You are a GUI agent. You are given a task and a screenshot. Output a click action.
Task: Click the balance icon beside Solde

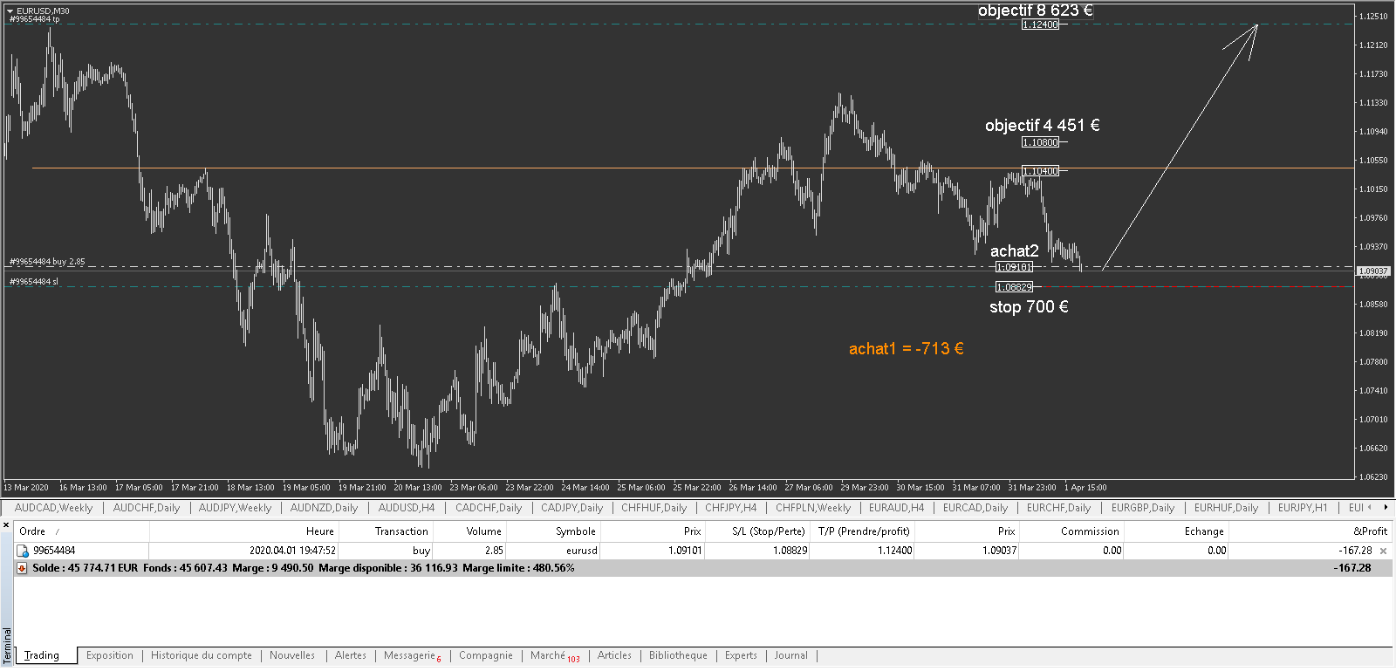[23, 567]
